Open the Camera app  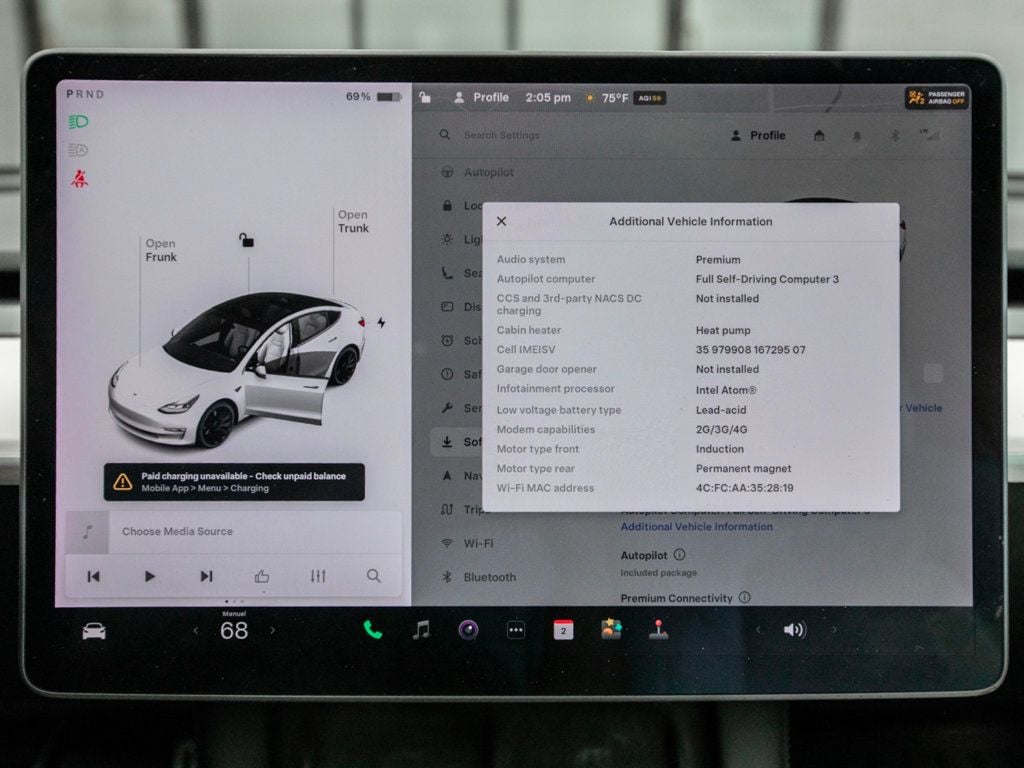pos(468,630)
